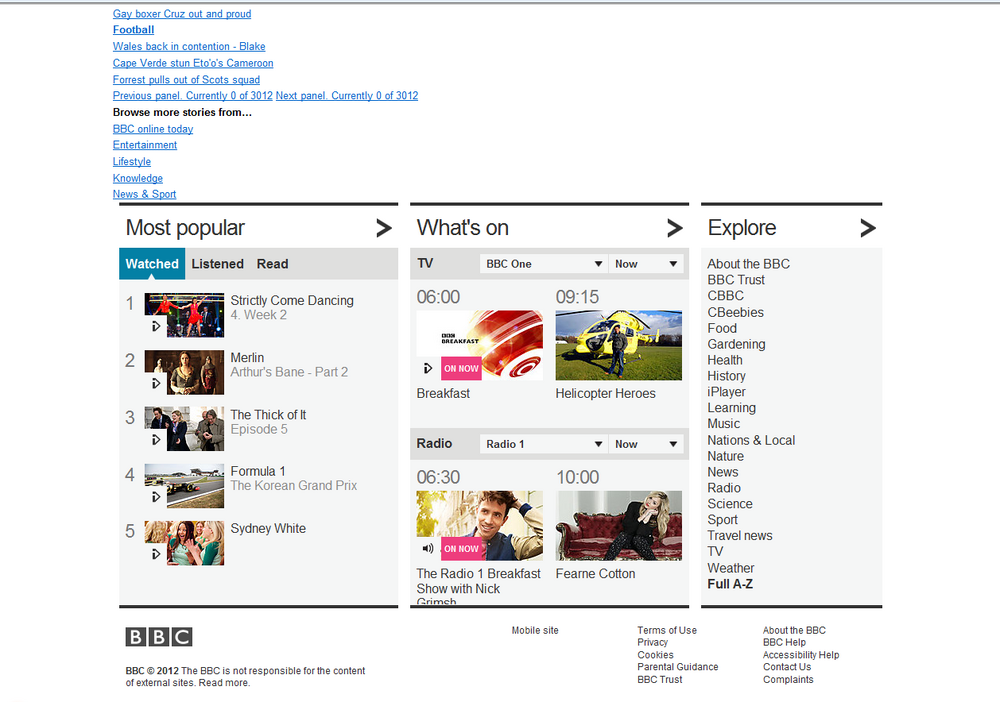Click speaker icon on Radio 1 Breakfast image
Screen dimensions: 1000x702
428,548
